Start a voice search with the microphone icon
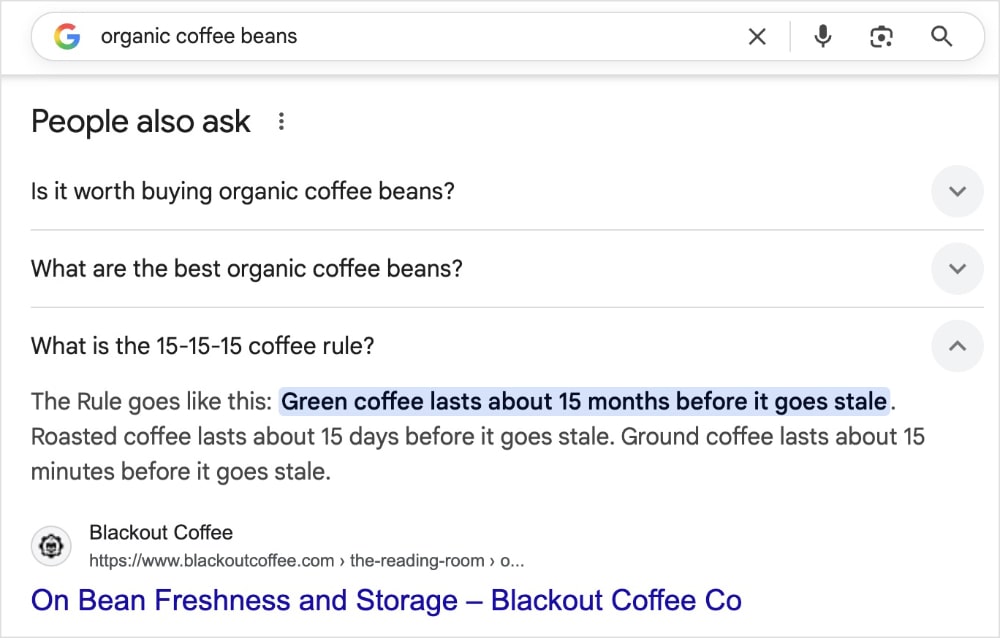 click(822, 36)
